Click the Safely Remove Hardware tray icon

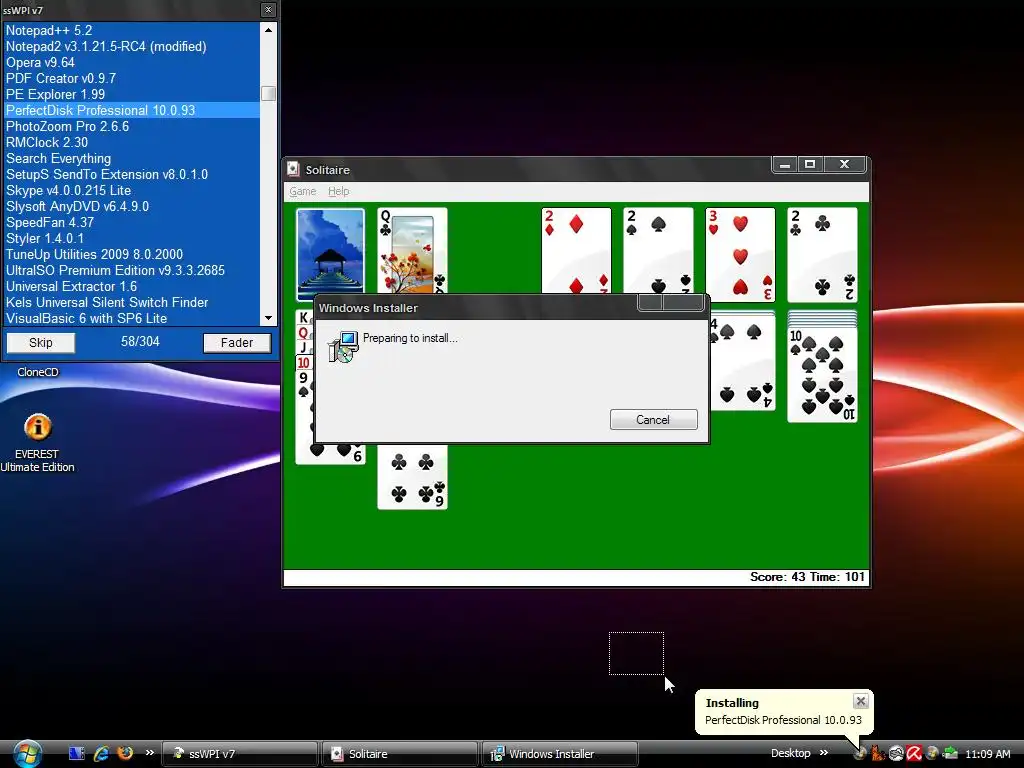[950, 754]
